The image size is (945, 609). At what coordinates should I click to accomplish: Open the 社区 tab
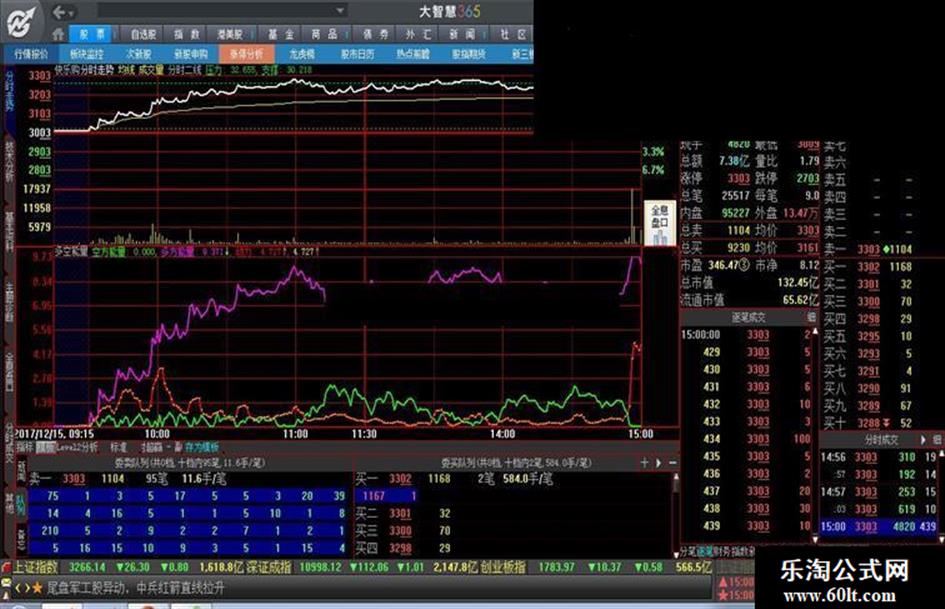coord(513,34)
